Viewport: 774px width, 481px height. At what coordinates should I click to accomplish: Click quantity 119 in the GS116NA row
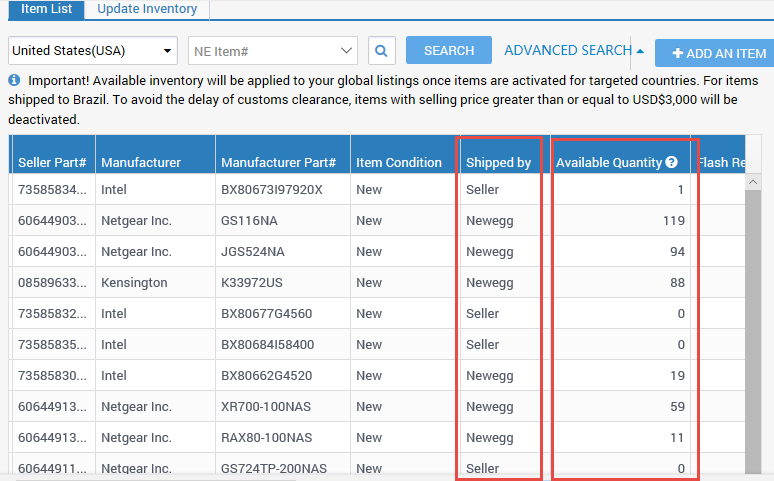coord(674,221)
